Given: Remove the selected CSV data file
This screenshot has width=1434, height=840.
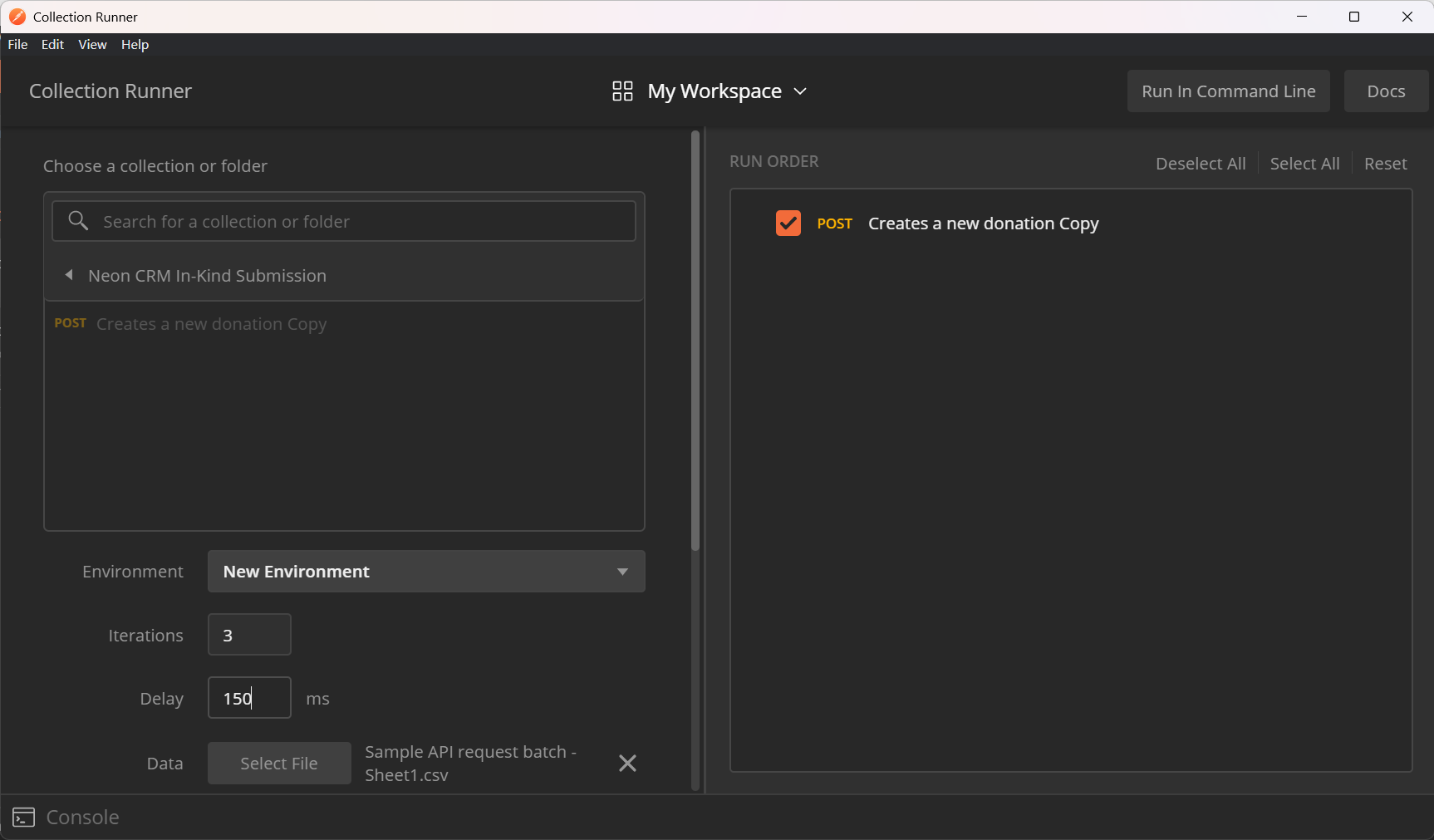Looking at the screenshot, I should pos(627,763).
